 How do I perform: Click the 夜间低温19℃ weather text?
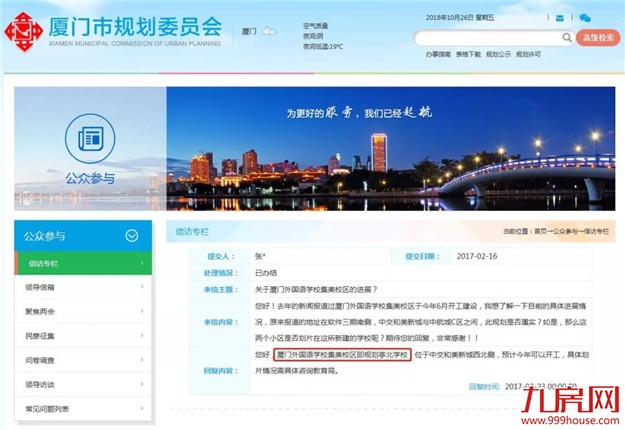[323, 47]
